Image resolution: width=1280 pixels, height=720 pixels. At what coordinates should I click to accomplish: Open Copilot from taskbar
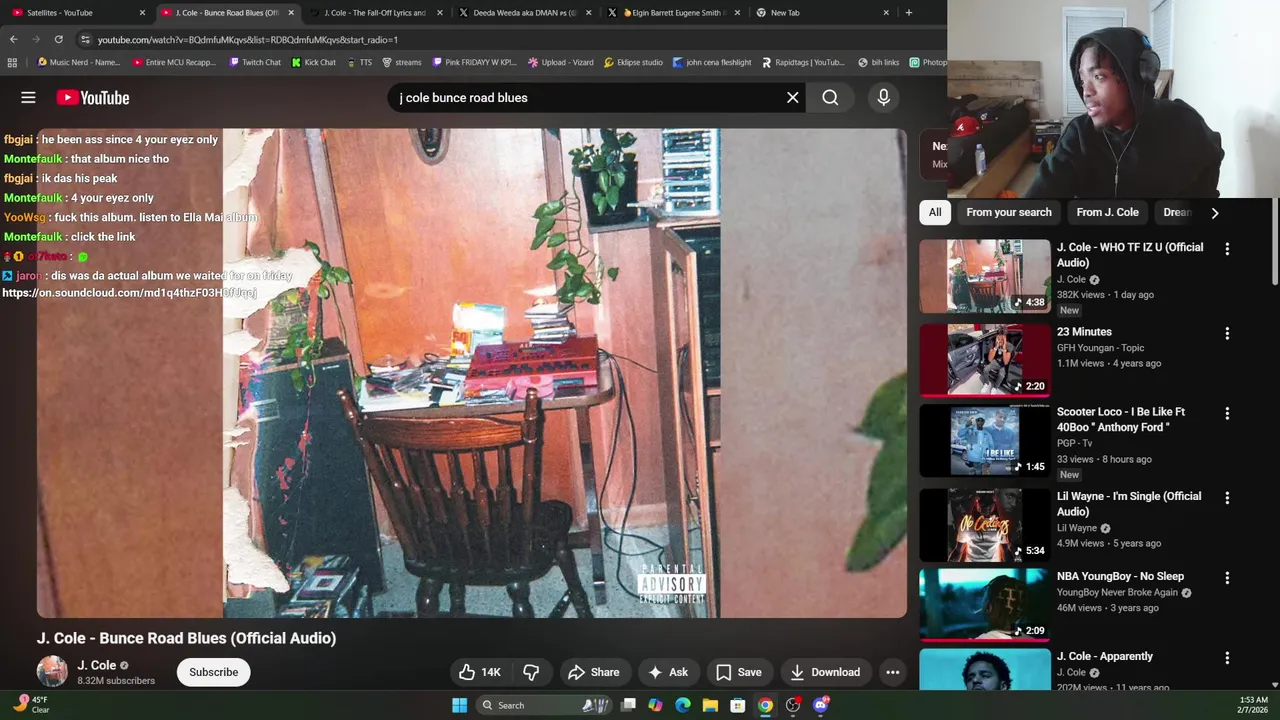point(655,705)
